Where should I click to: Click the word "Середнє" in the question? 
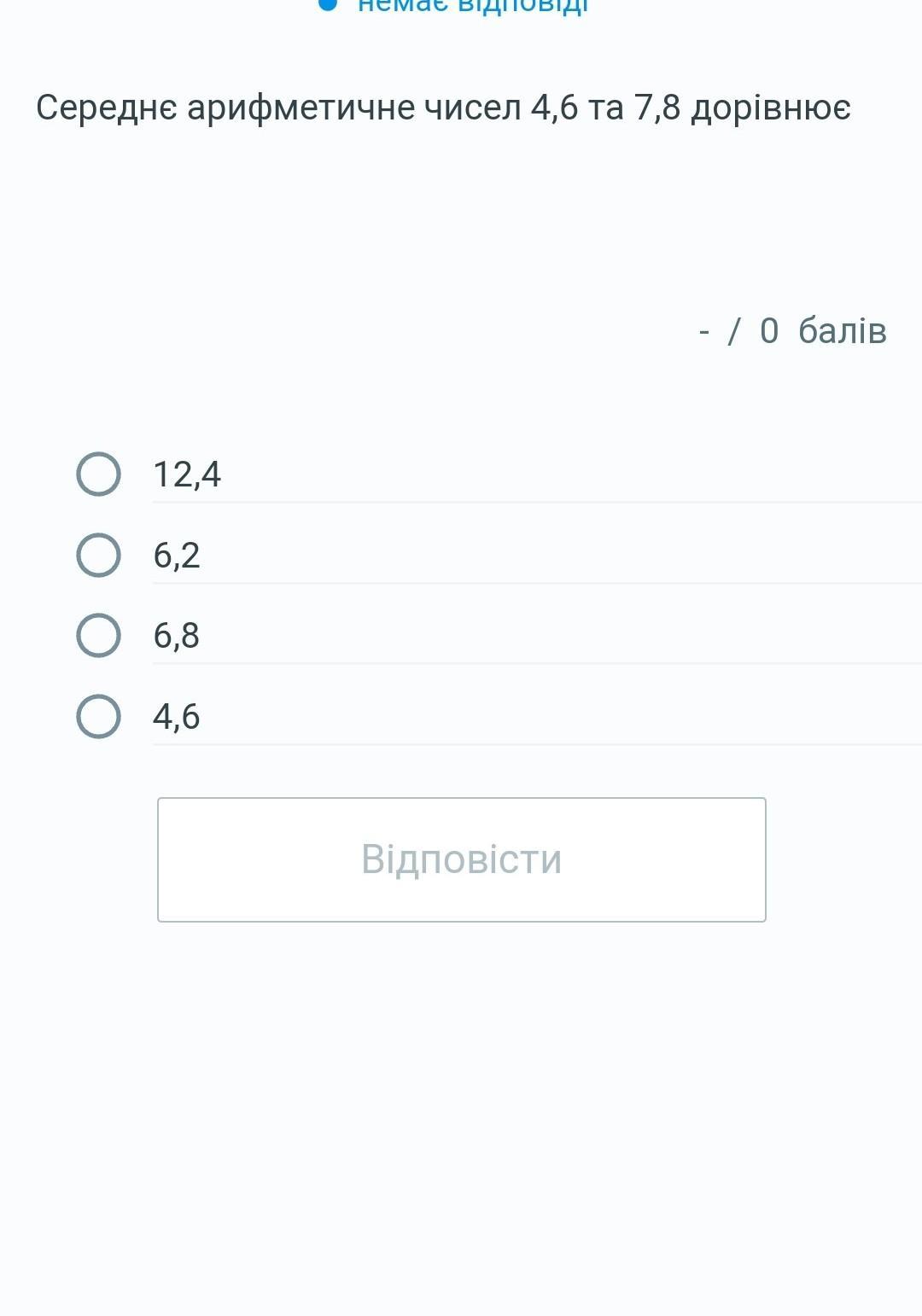point(107,108)
